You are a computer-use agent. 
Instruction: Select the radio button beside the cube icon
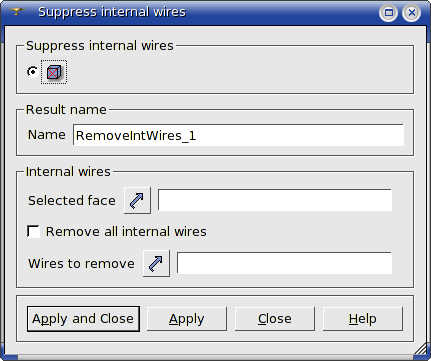32,72
